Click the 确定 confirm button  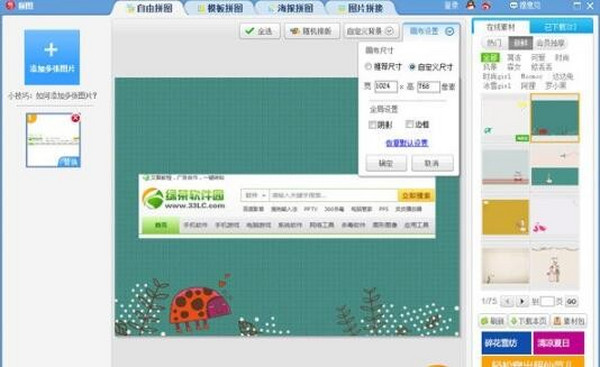click(x=386, y=163)
